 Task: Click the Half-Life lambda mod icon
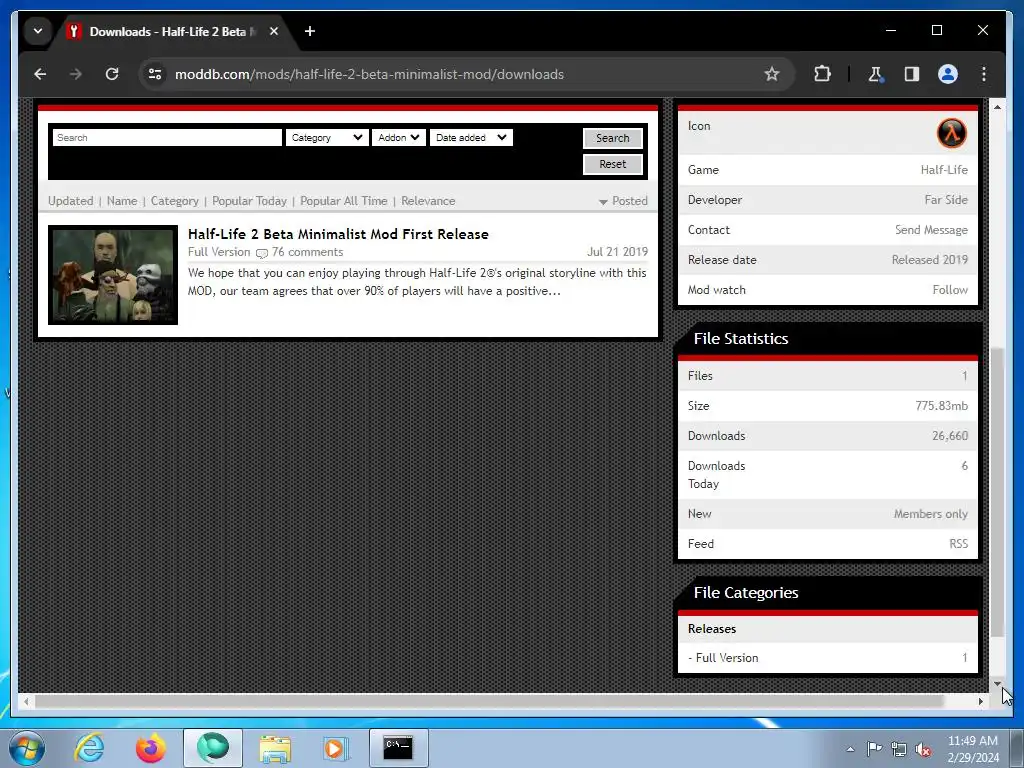pos(952,133)
